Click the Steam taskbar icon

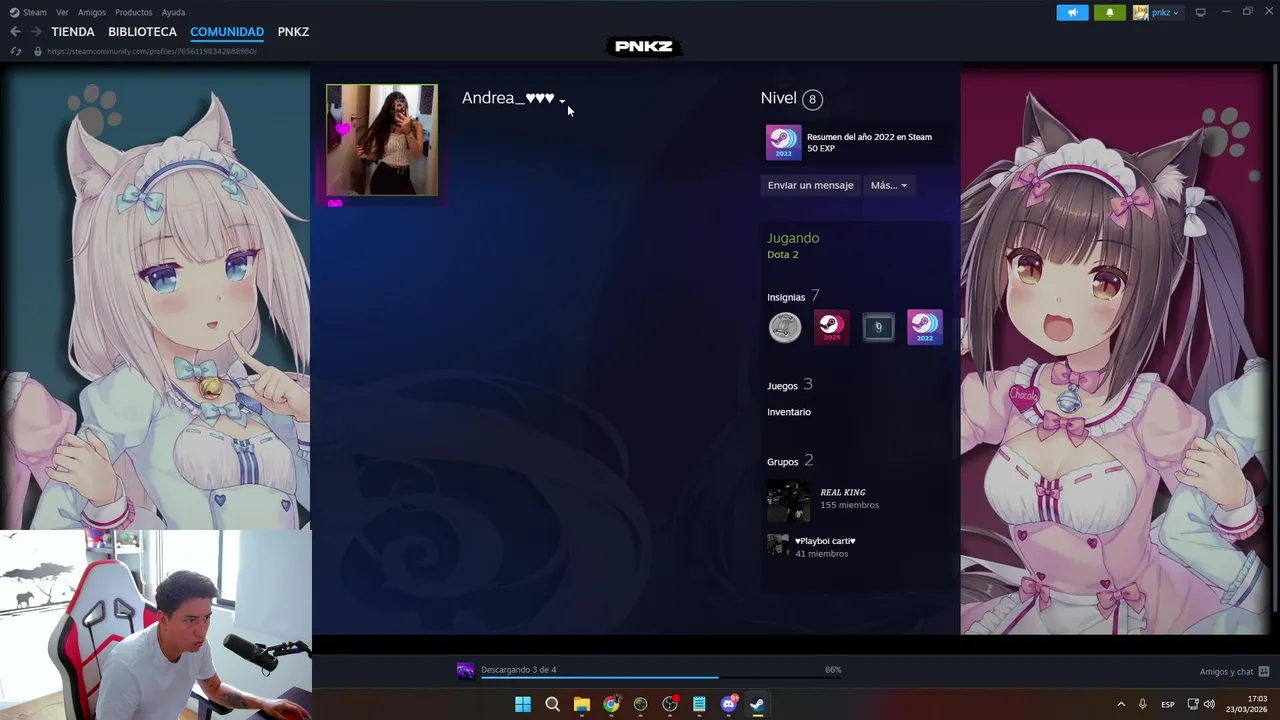click(758, 704)
